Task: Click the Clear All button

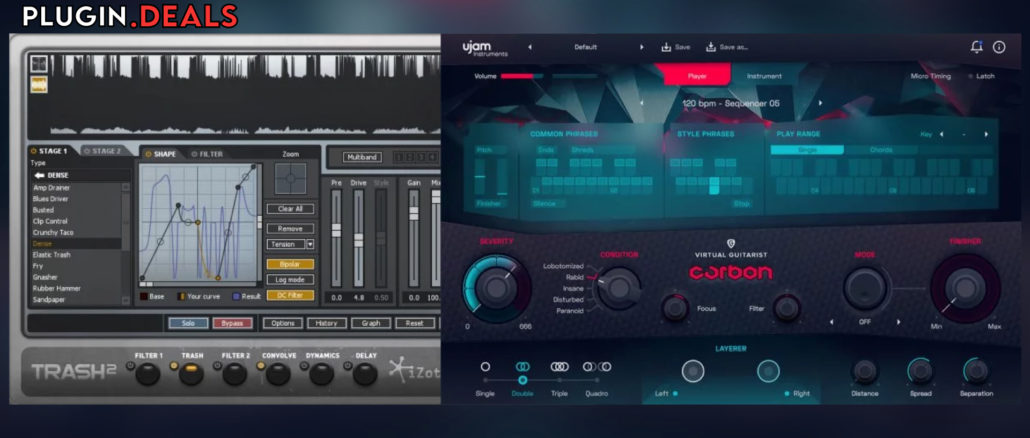Action: click(290, 209)
